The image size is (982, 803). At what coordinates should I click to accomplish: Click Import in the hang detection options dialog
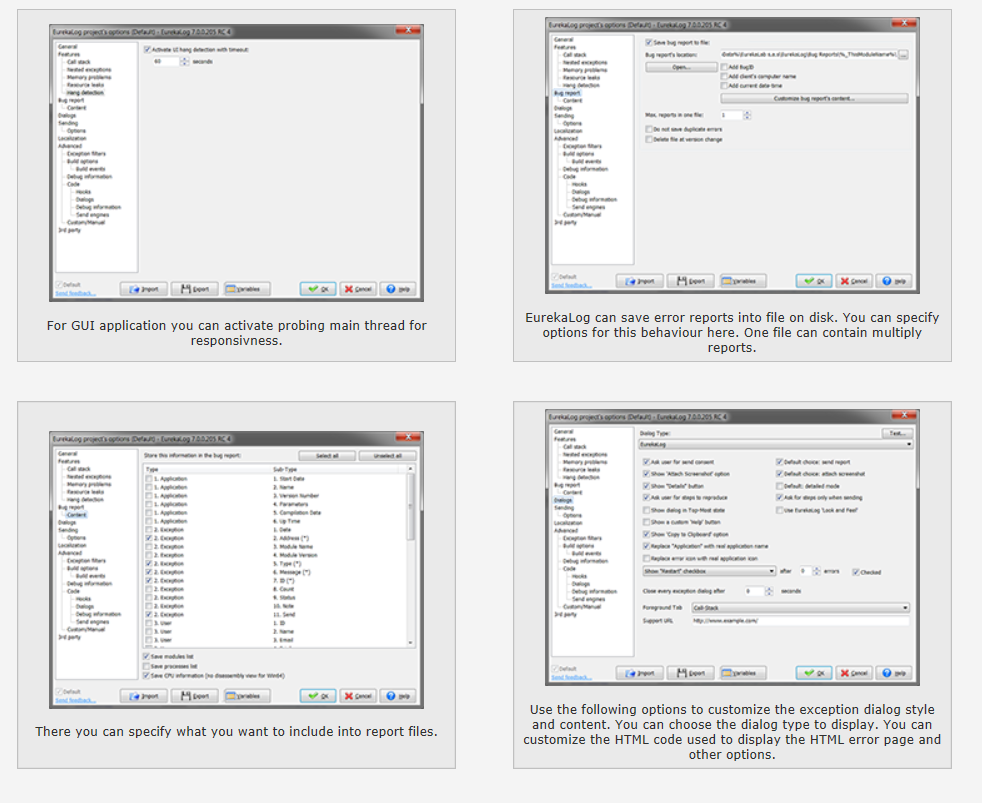click(143, 289)
